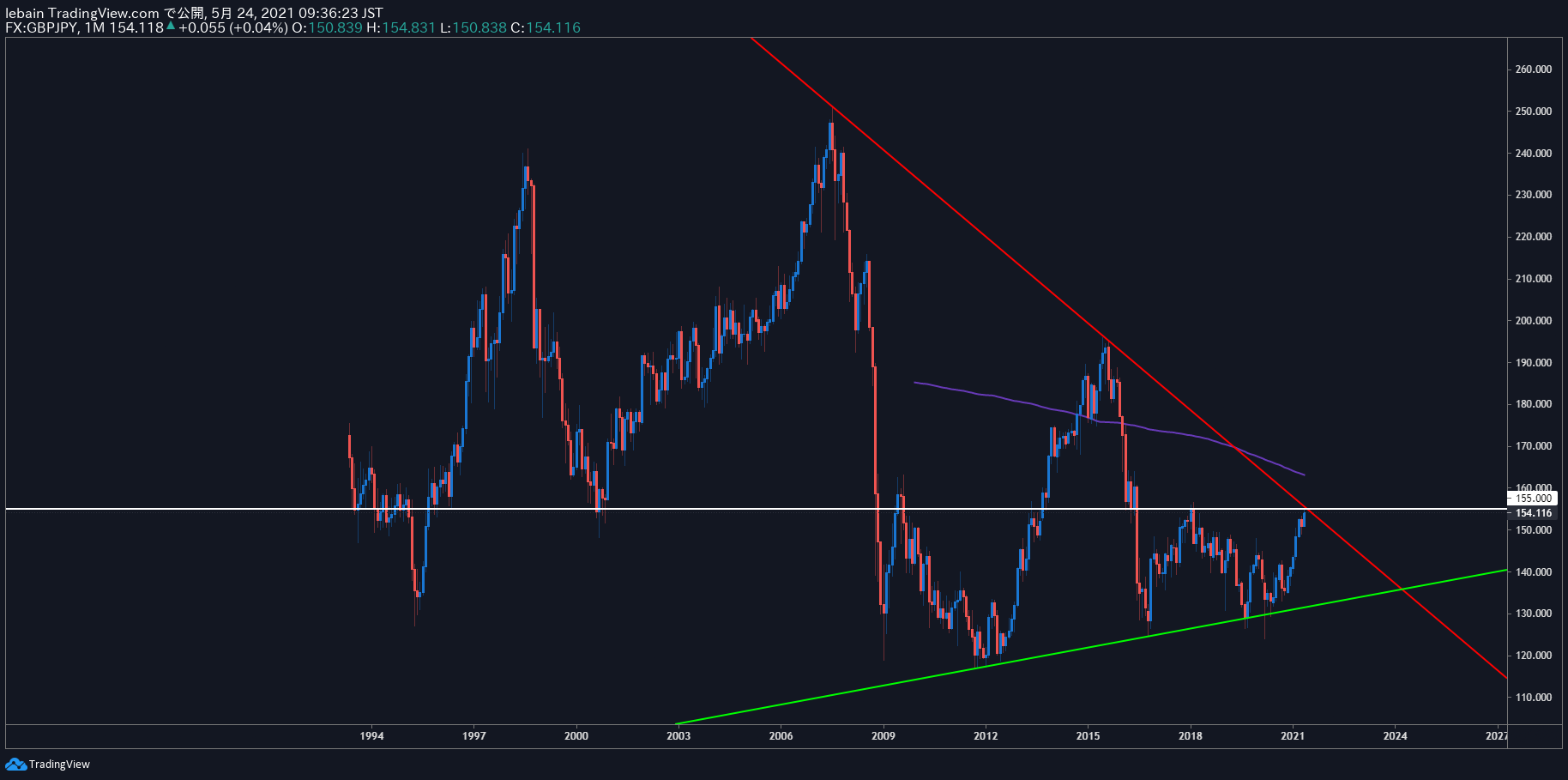1568x780 pixels.
Task: Click the 130.000 price axis label
Action: pos(1534,614)
